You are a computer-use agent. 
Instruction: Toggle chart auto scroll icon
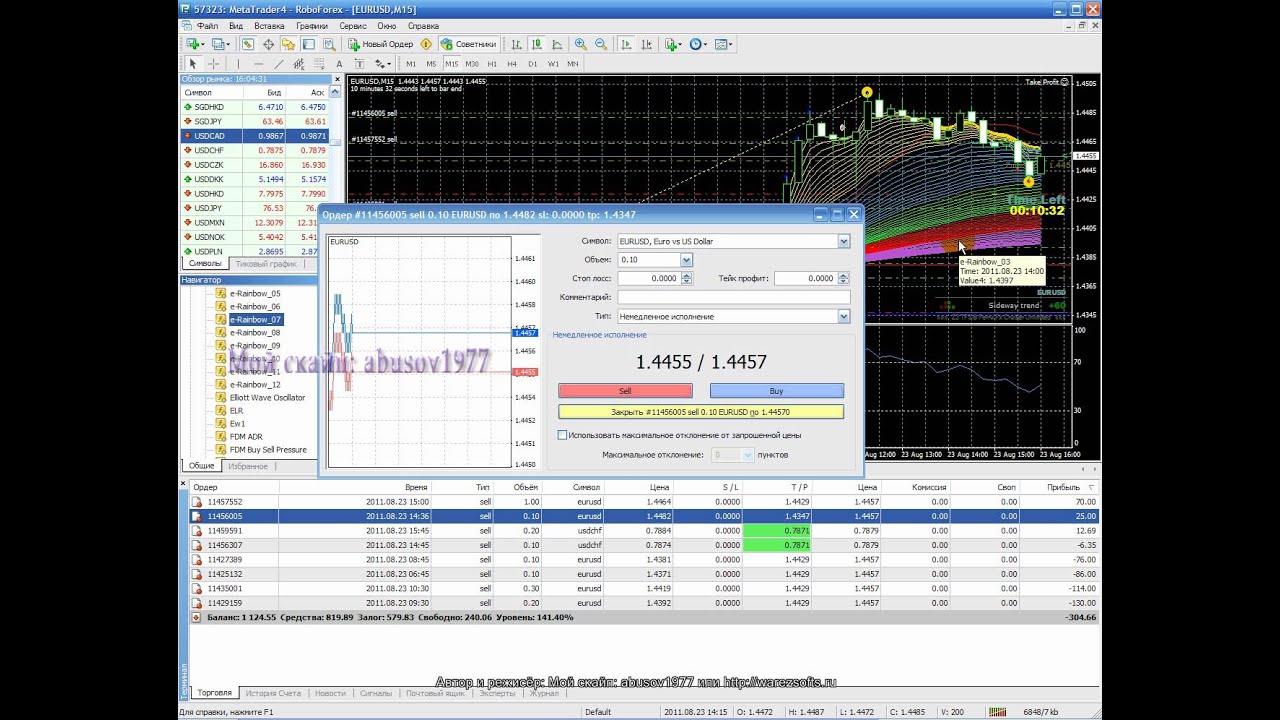click(626, 44)
